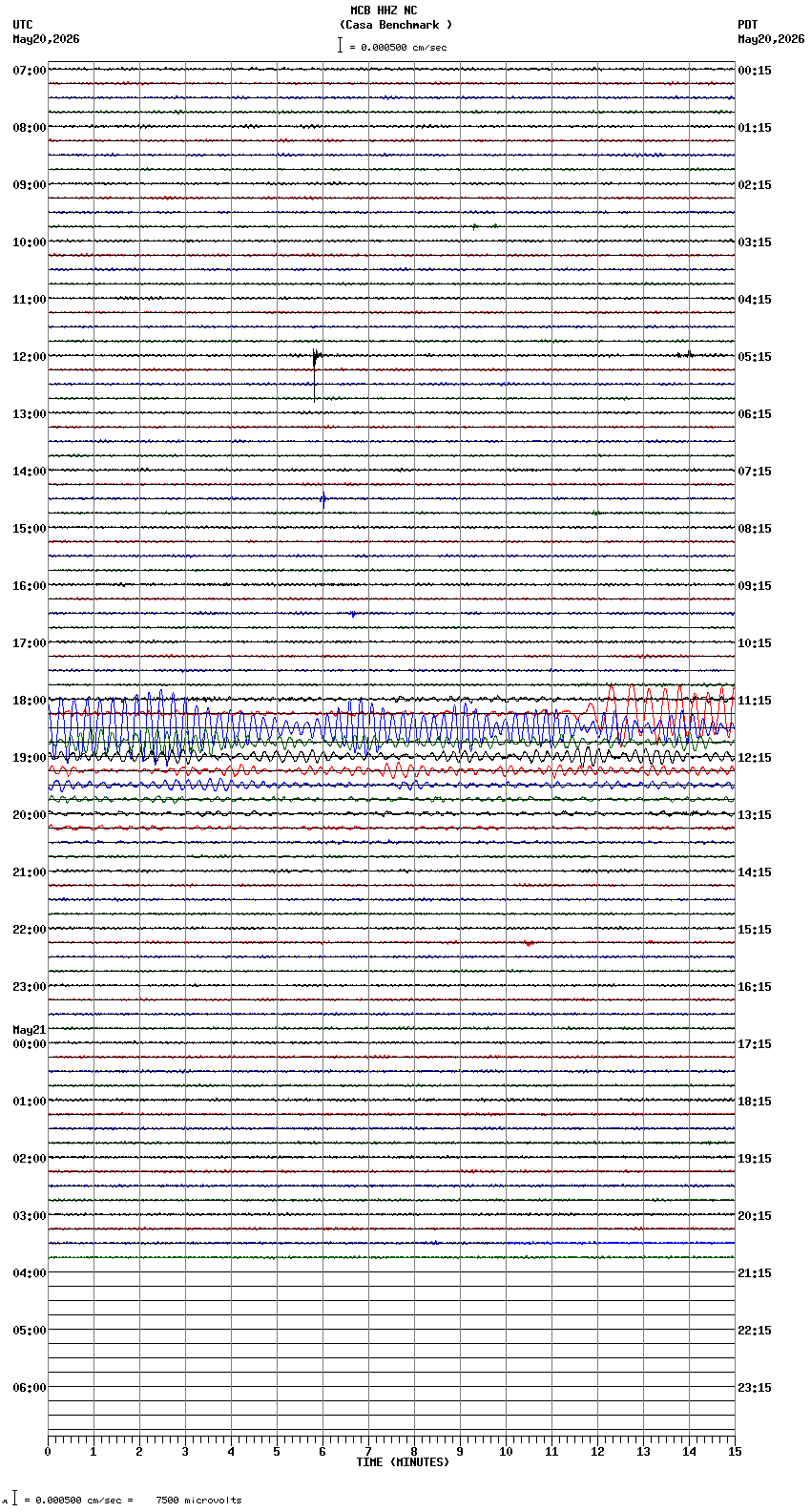
Task: Click the 5 minute tick label
Action: click(277, 1452)
